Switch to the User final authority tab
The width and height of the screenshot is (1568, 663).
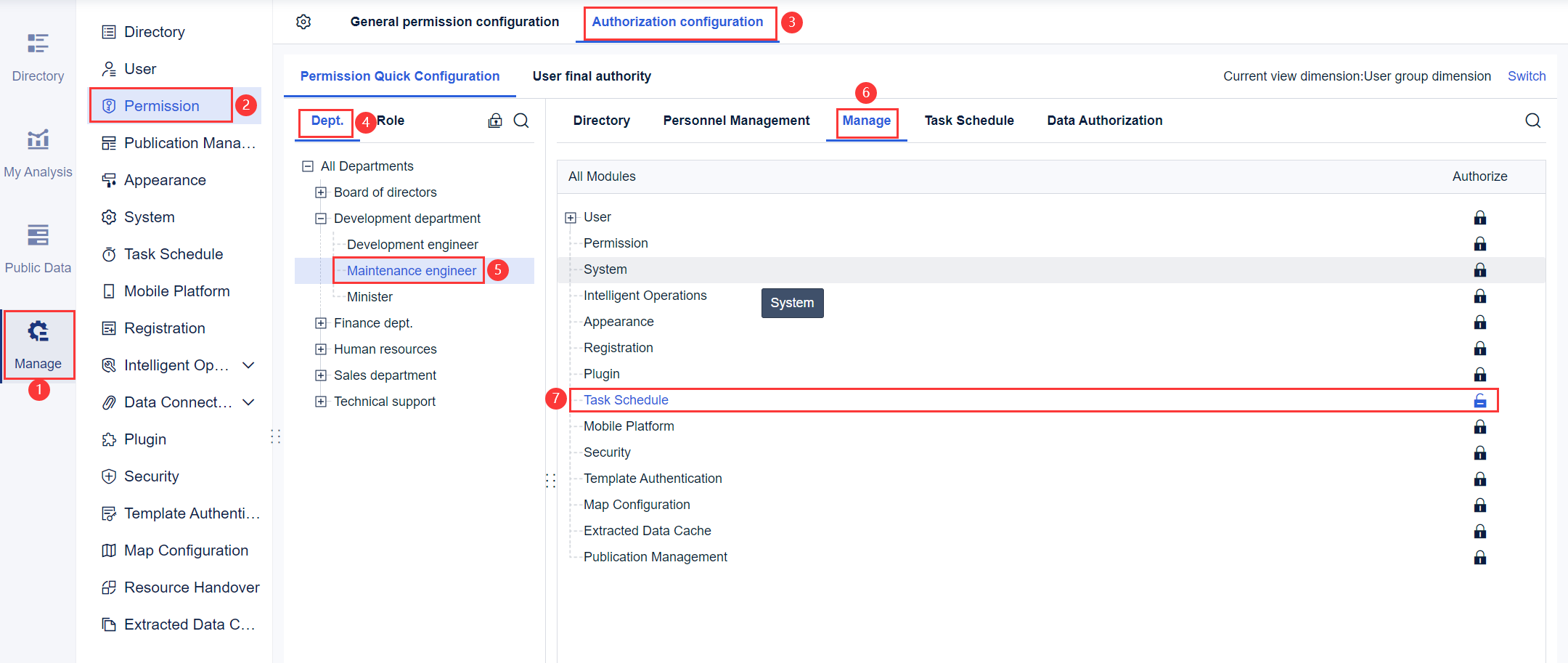(592, 76)
